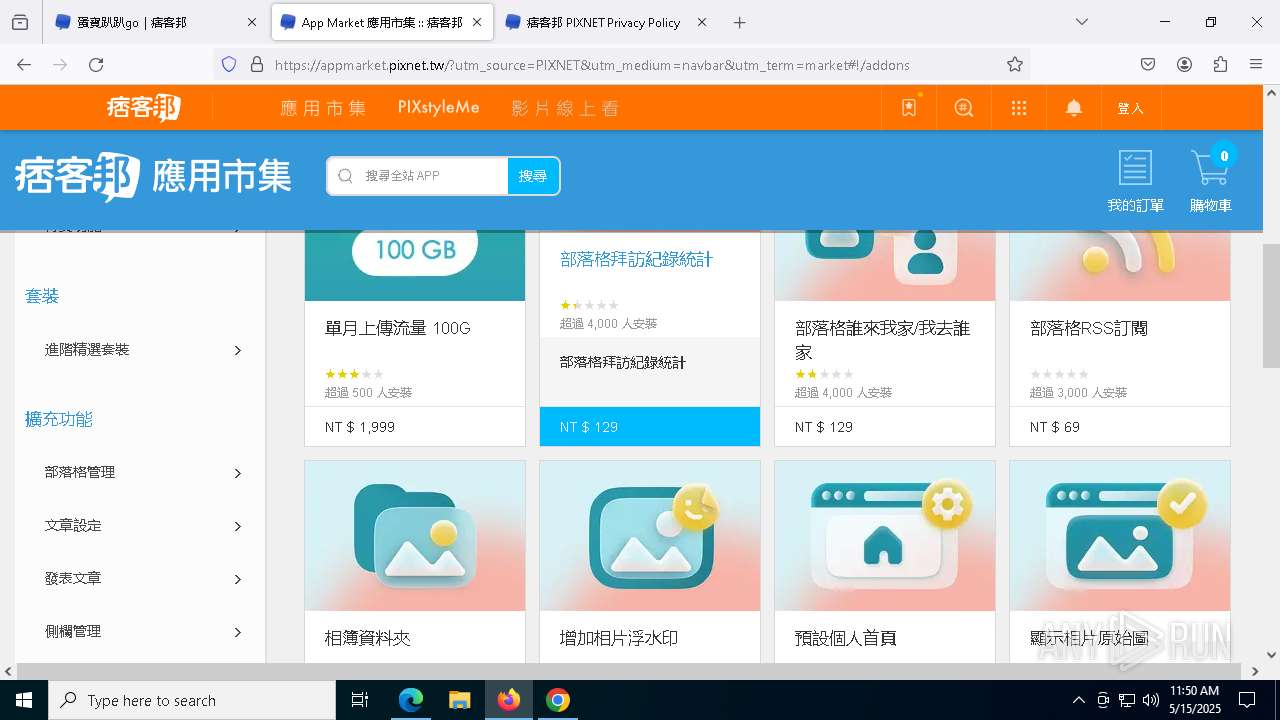Click the browser back arrow
The image size is (1280, 720).
[x=24, y=64]
